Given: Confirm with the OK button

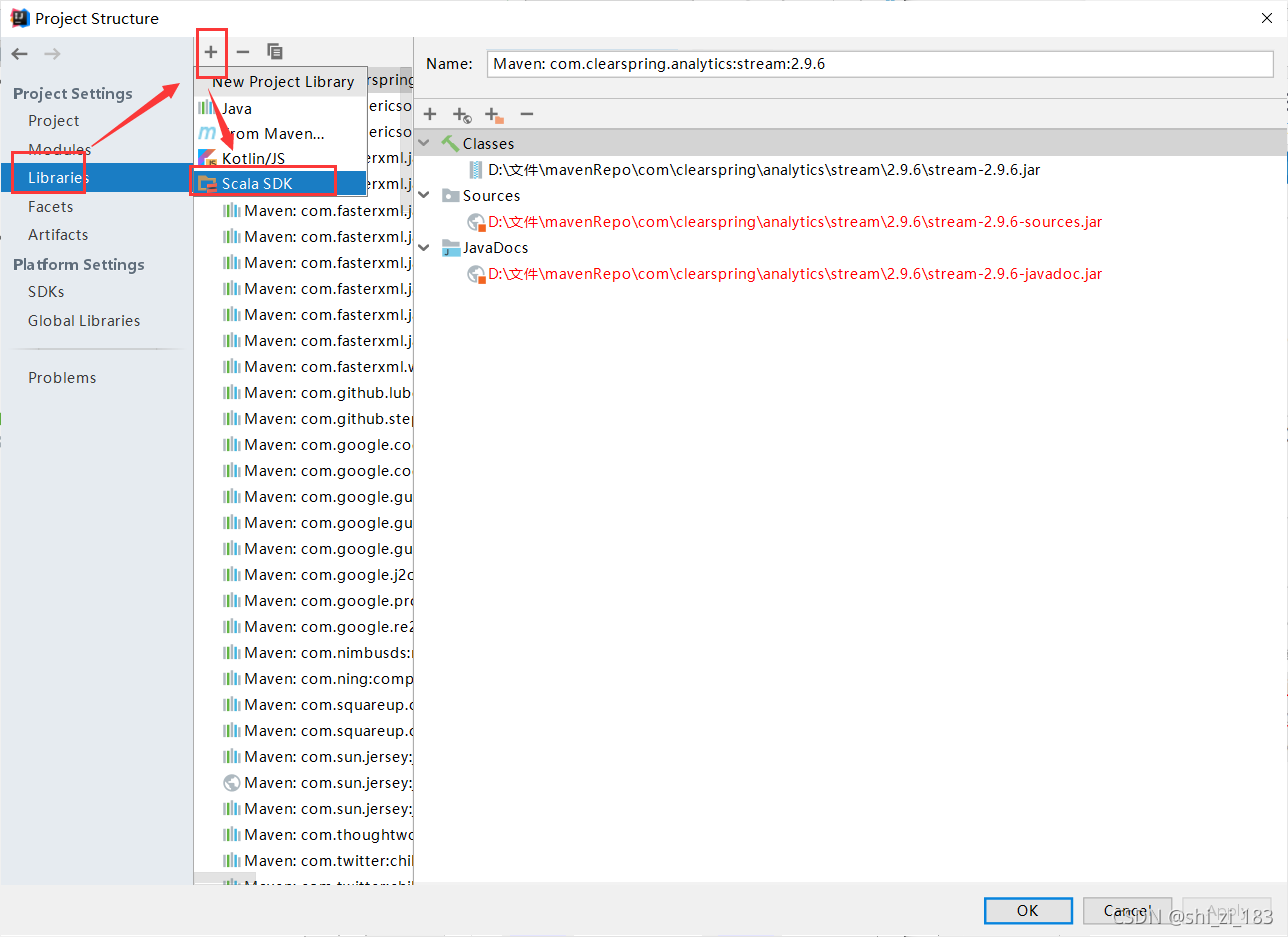Looking at the screenshot, I should tap(1028, 910).
